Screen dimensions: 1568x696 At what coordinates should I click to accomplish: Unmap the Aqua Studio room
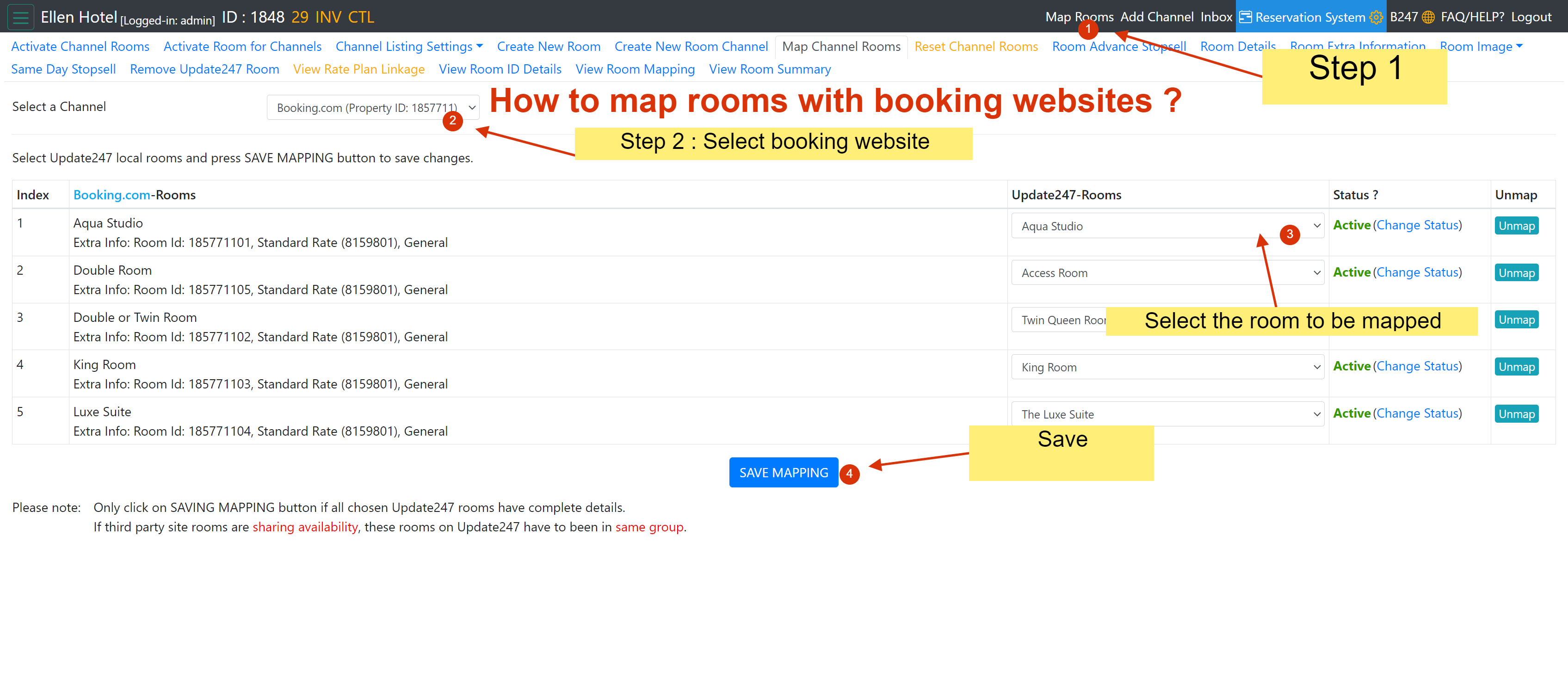point(1516,226)
